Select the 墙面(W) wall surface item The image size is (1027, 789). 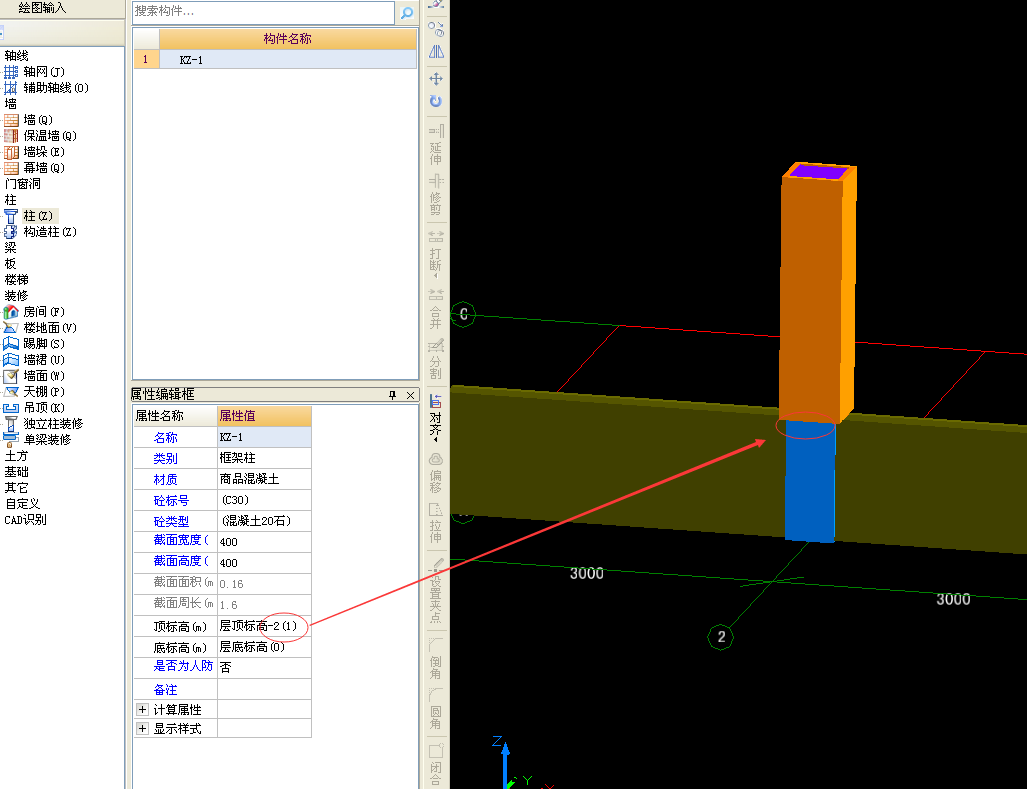click(x=34, y=376)
